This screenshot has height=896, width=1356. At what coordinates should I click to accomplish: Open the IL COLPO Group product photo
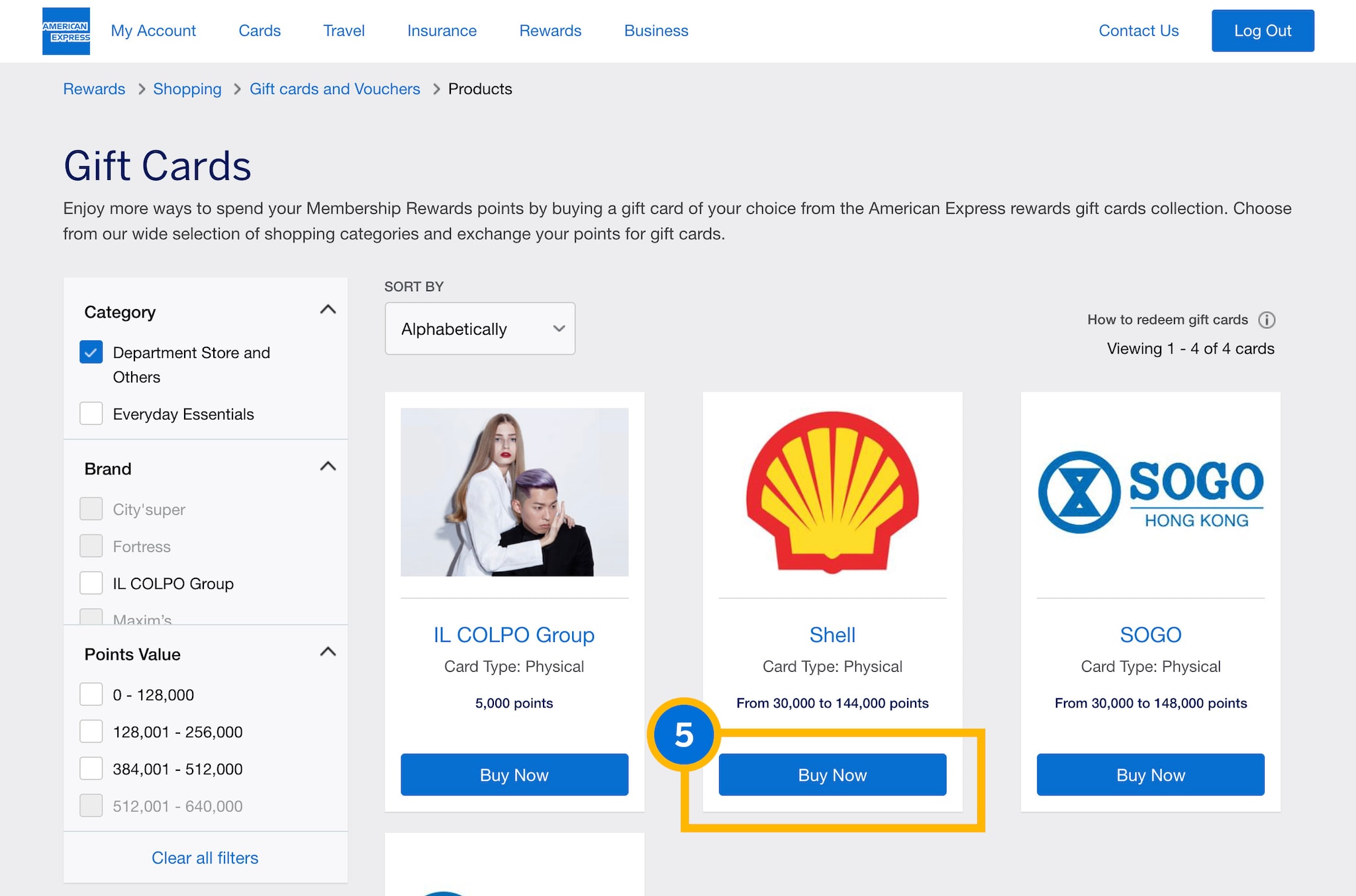[x=514, y=492]
